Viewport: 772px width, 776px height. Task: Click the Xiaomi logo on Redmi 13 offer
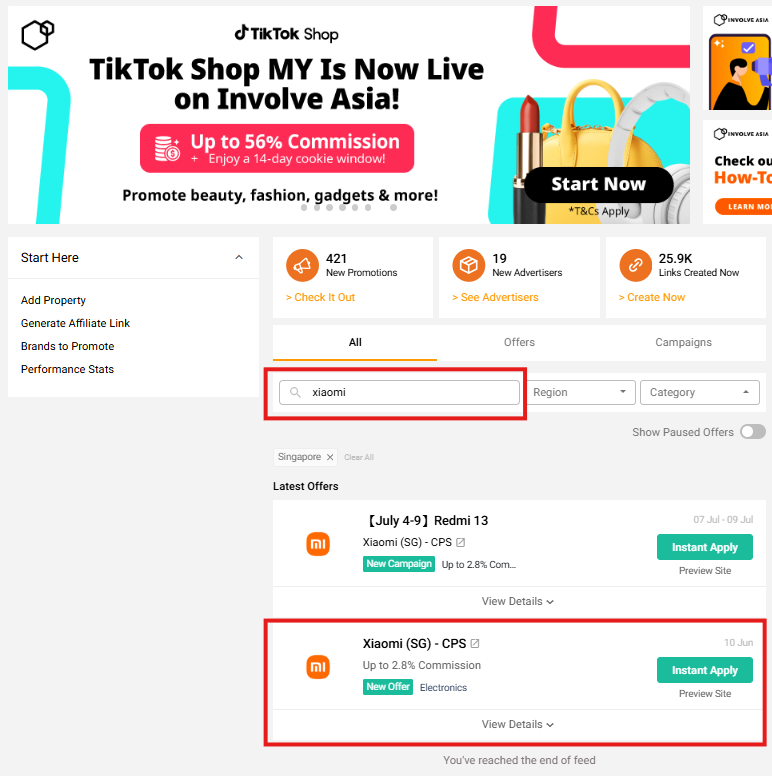click(318, 544)
